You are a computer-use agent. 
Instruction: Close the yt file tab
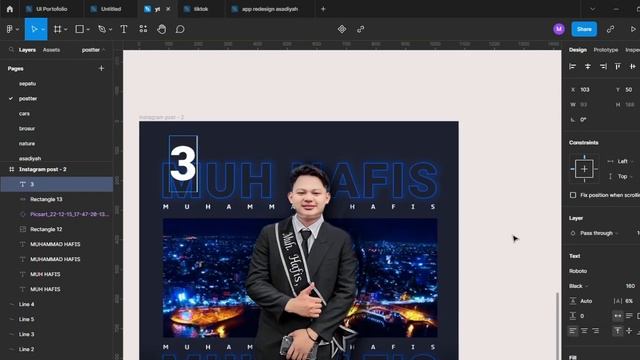tap(168, 9)
